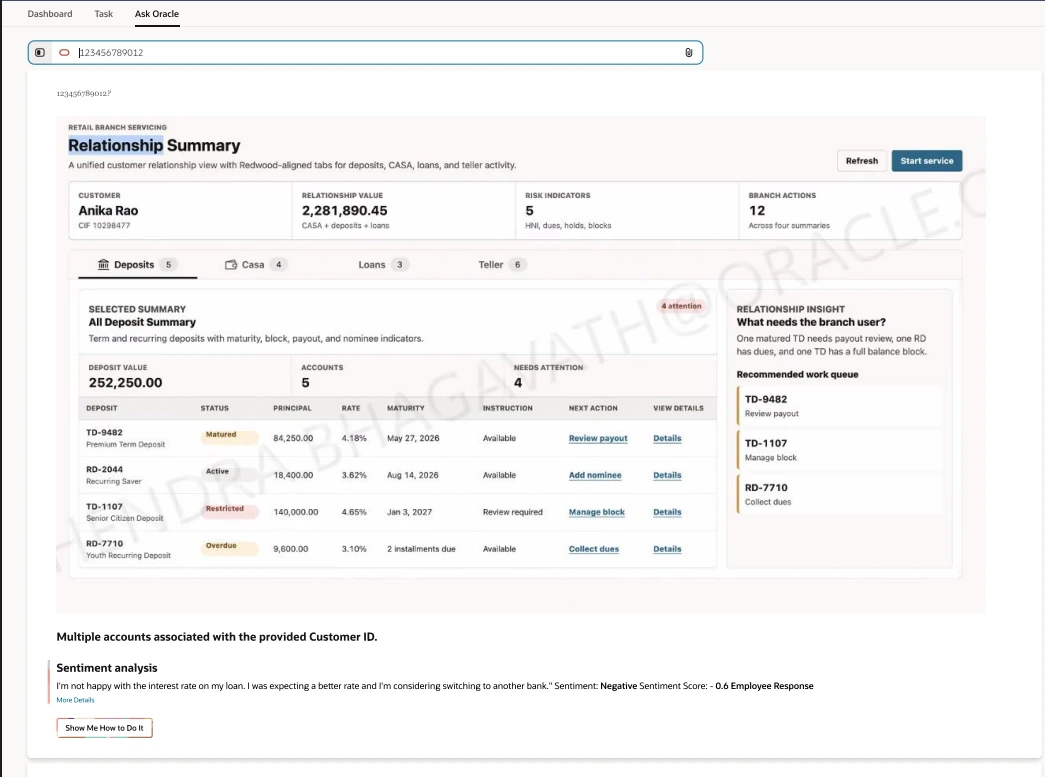Click RD-2044 Recurring Saver row name
This screenshot has height=777, width=1045.
coord(113,475)
